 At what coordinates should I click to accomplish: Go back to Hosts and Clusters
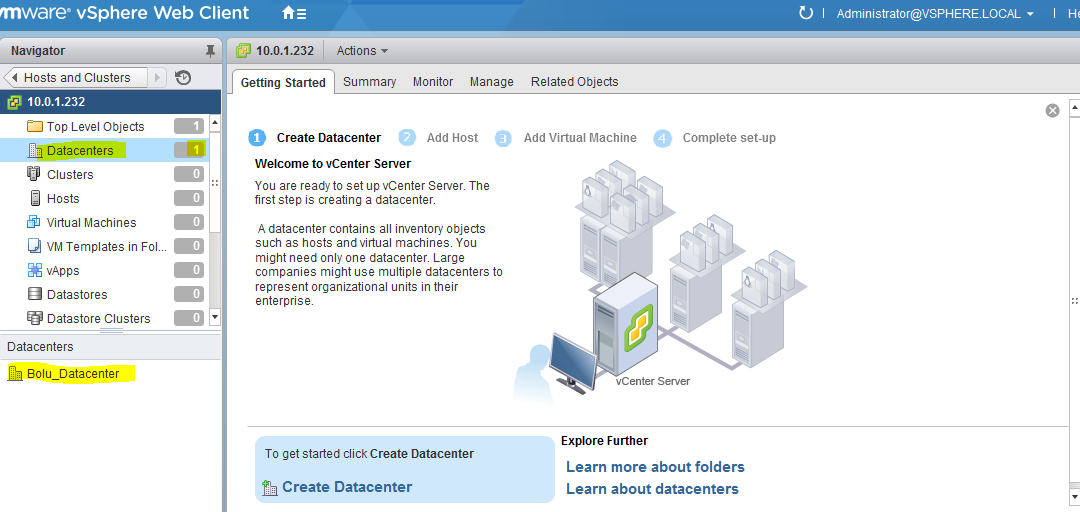(x=76, y=77)
